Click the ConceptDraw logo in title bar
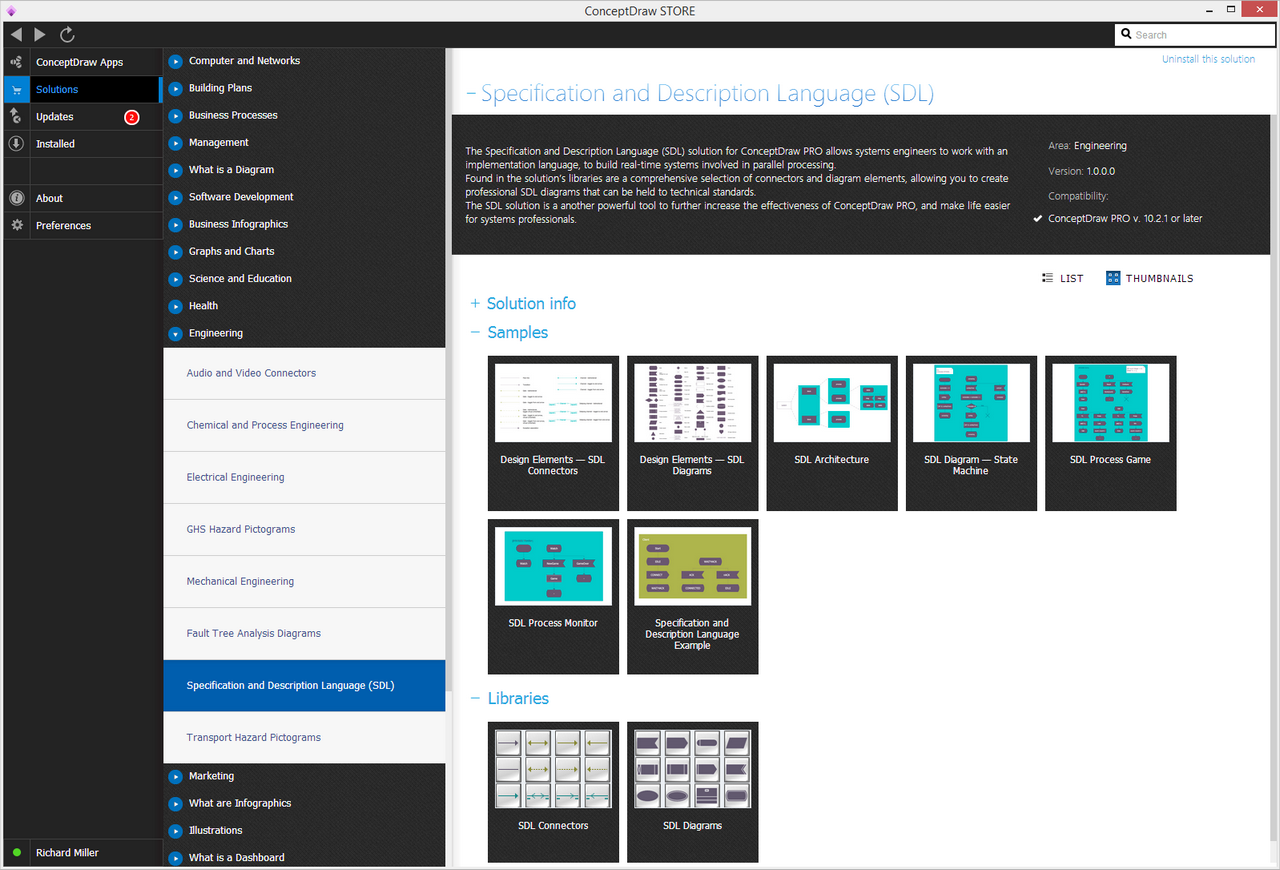 [11, 10]
